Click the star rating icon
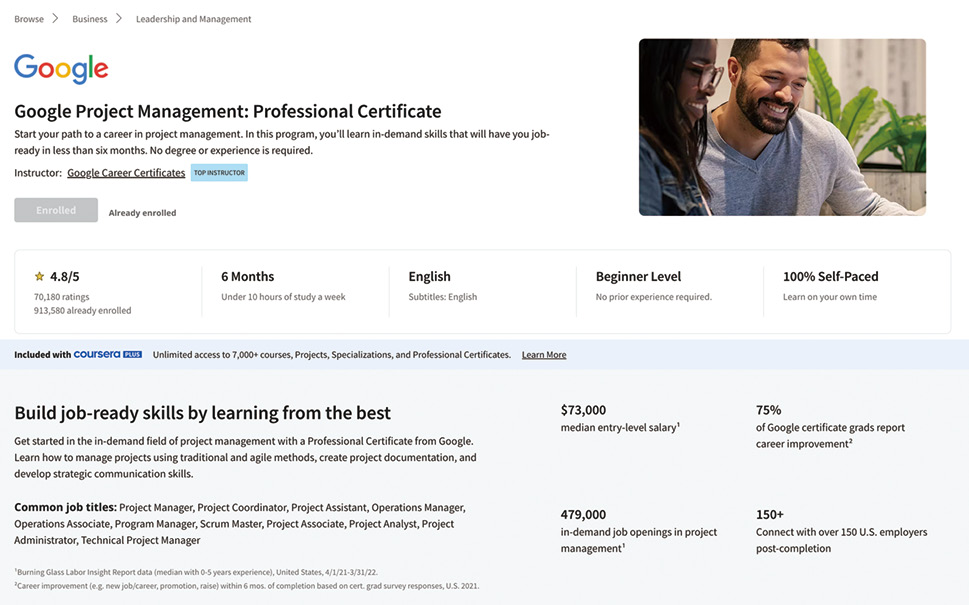Image resolution: width=969 pixels, height=605 pixels. tap(40, 276)
